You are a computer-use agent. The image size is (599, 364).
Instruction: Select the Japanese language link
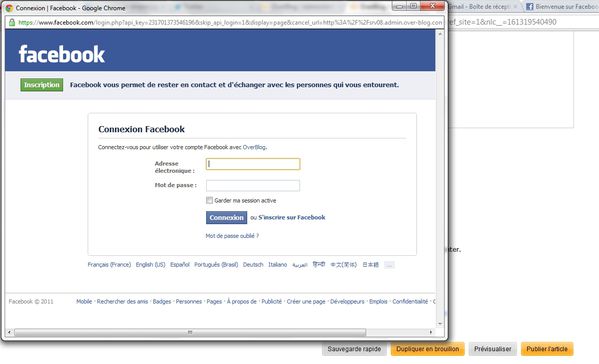coord(370,264)
